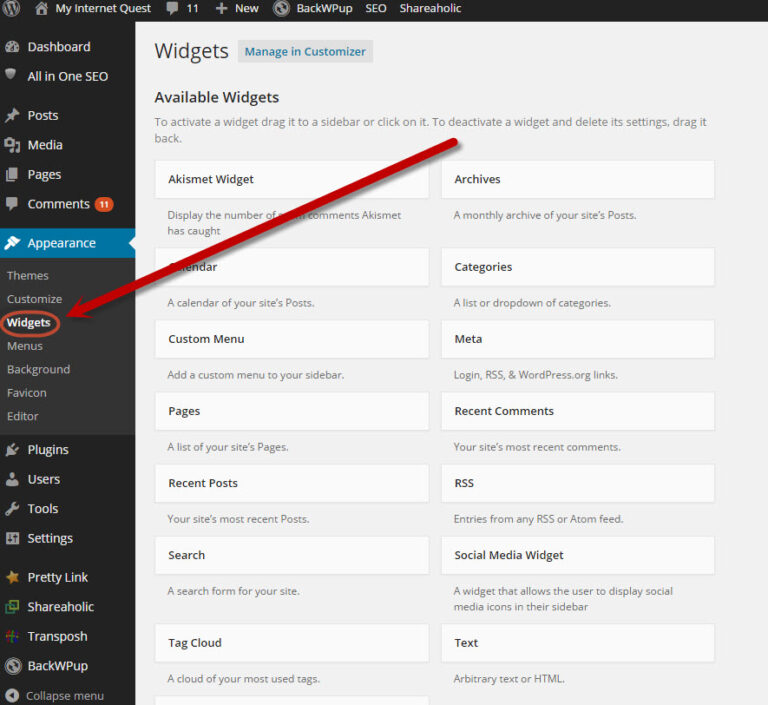Open the Users menu item

[x=44, y=479]
